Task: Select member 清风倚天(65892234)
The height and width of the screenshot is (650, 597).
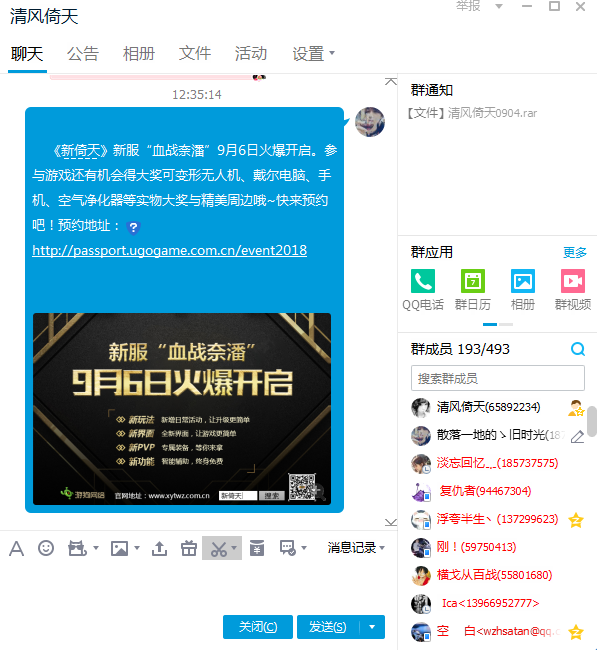Action: [498, 408]
